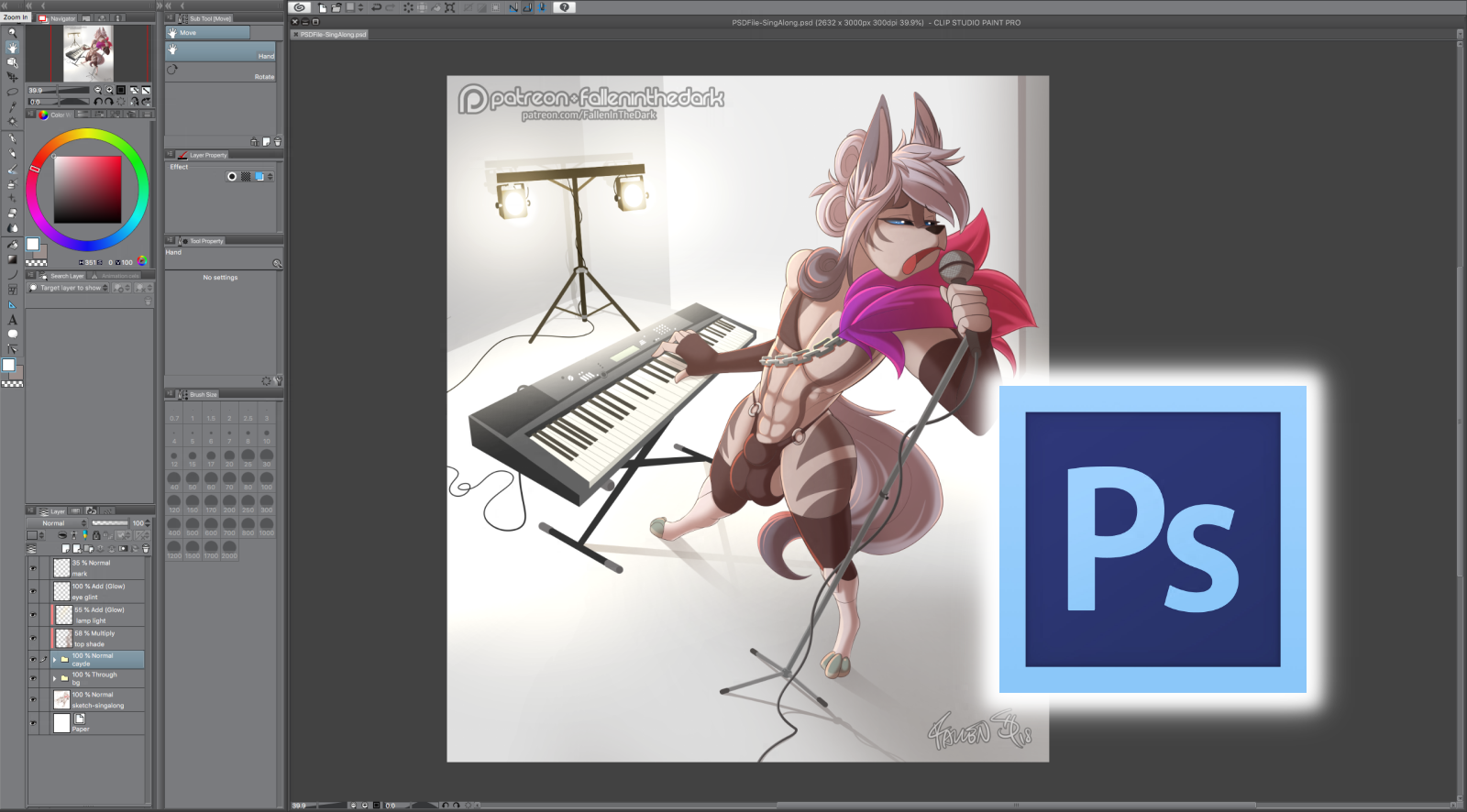Hide the eye glint layer
Screen dimensions: 1467x812
click(x=33, y=591)
